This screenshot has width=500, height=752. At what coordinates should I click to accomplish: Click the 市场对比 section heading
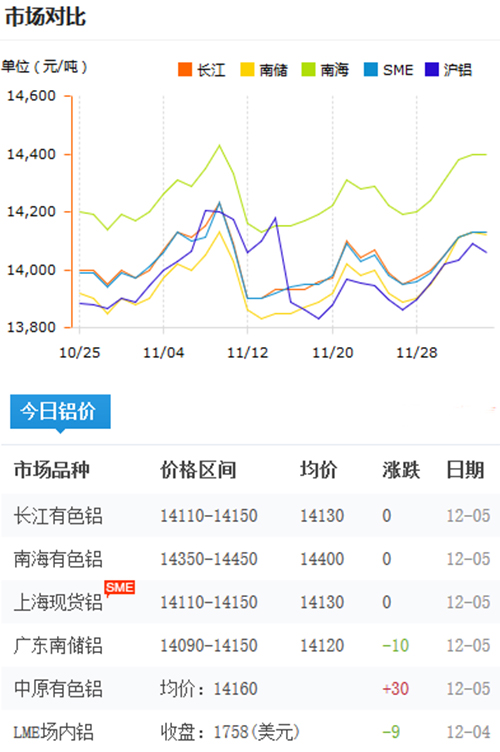coord(46,17)
